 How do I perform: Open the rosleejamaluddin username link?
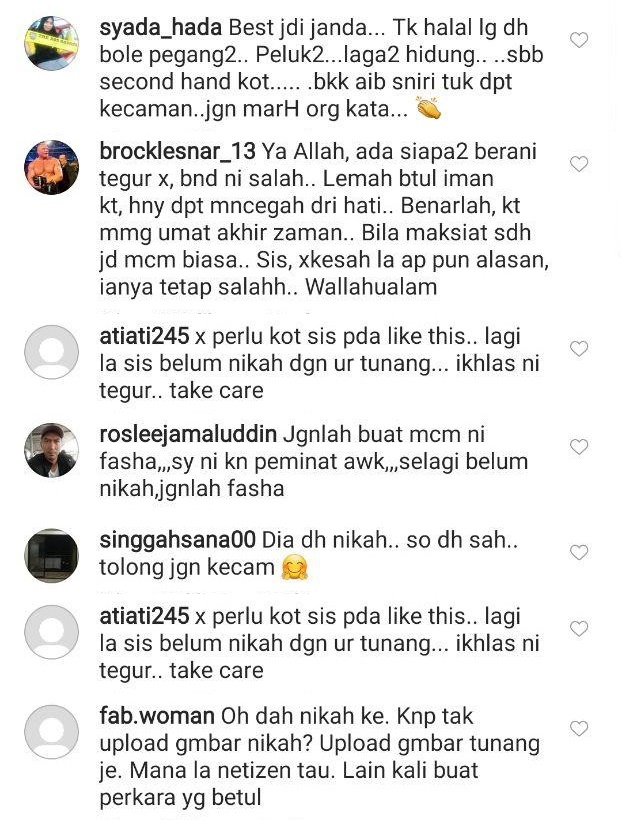click(188, 435)
